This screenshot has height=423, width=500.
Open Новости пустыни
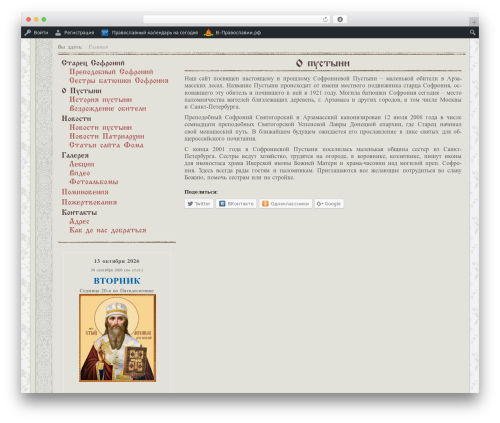tap(101, 127)
